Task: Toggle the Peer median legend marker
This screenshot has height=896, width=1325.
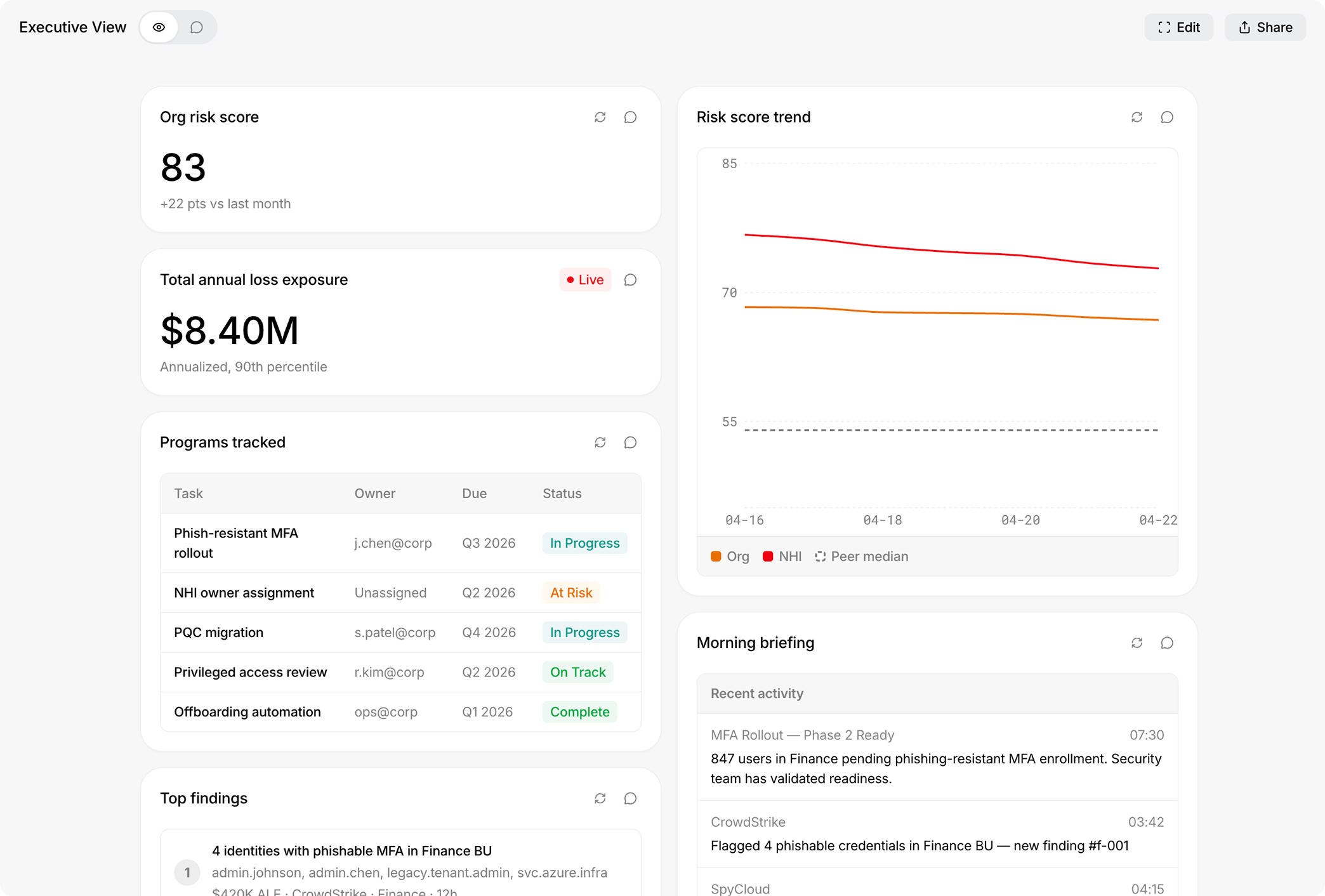Action: pyautogui.click(x=821, y=557)
